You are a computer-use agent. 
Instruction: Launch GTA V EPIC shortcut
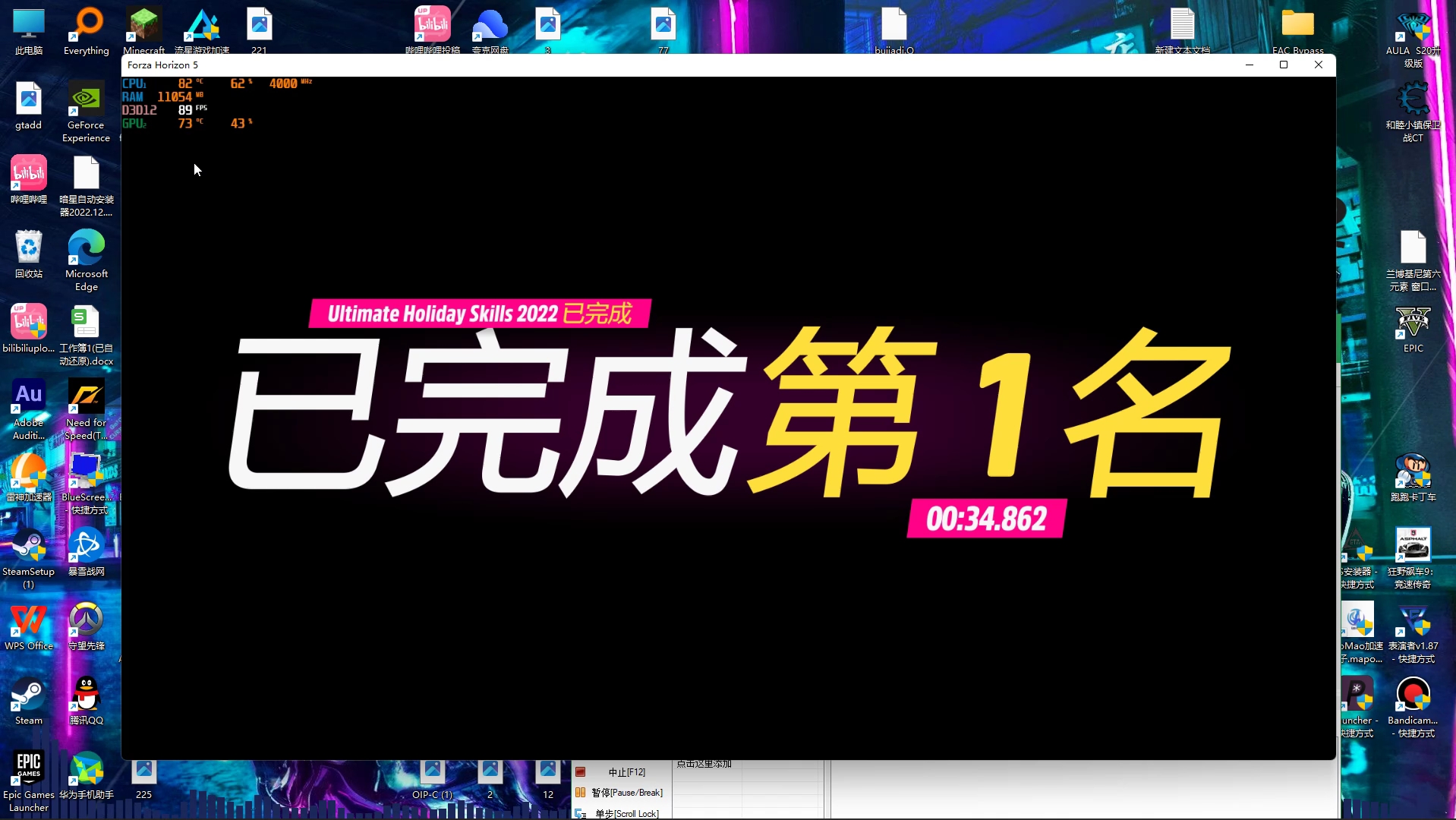point(1413,330)
